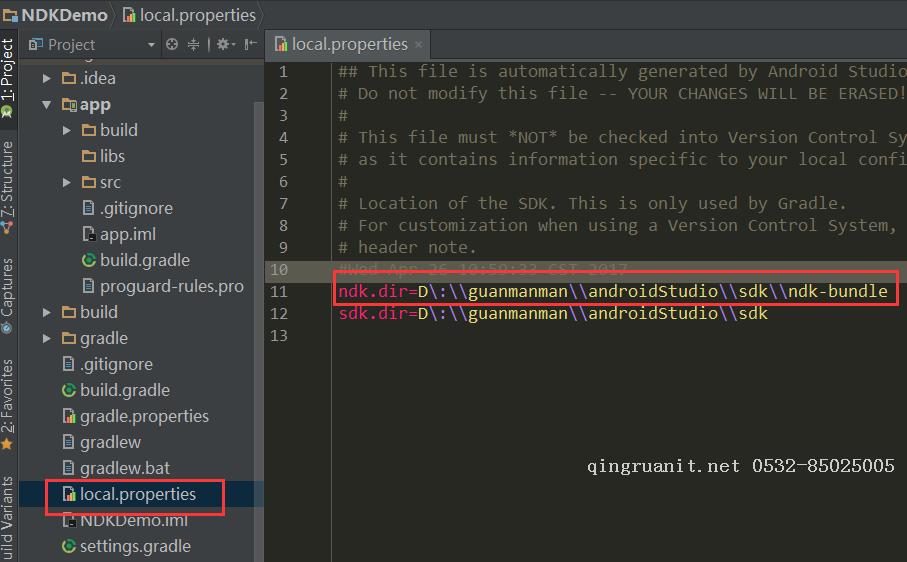Click local.properties in the breadcrumb bar
This screenshot has height=562, width=907.
190,15
